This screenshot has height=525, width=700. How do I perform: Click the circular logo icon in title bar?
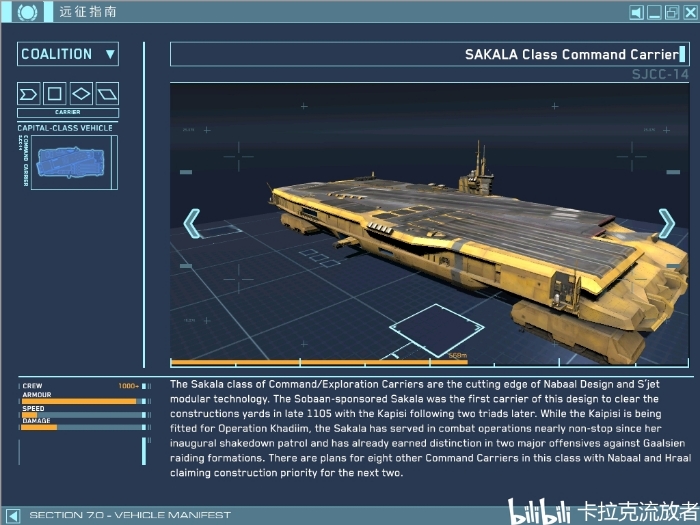click(x=29, y=13)
